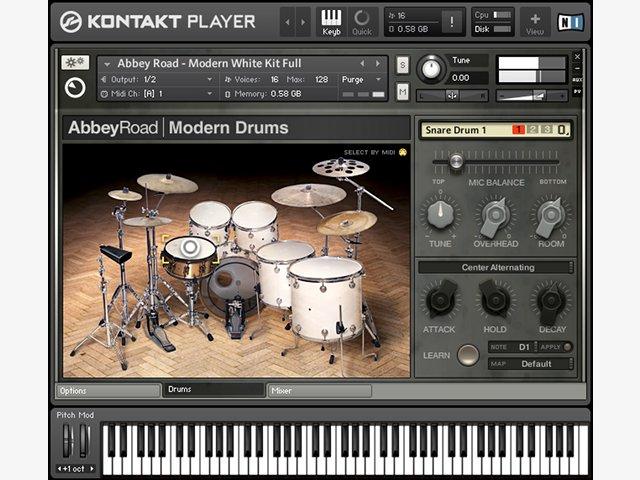Open the MAP Default dropdown
Screen dimensions: 640x480
click(531, 364)
